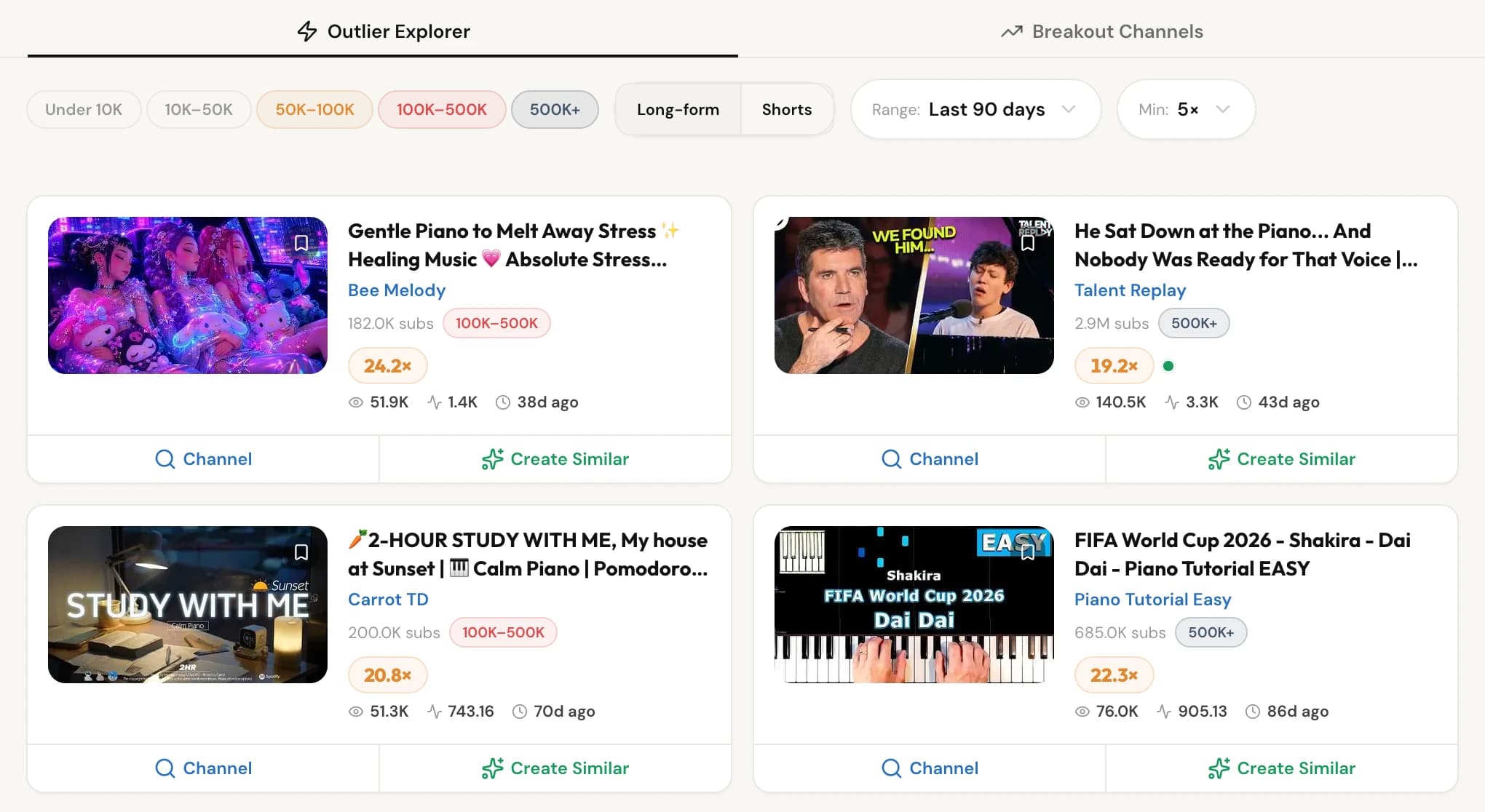The width and height of the screenshot is (1485, 812).
Task: Switch to the Outlier Explorer tab
Action: (383, 31)
